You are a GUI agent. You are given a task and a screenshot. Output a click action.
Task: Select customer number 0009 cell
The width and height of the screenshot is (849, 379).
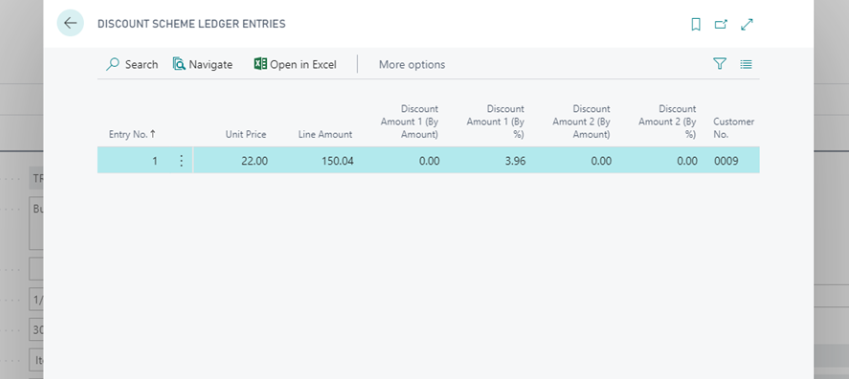[x=733, y=161]
